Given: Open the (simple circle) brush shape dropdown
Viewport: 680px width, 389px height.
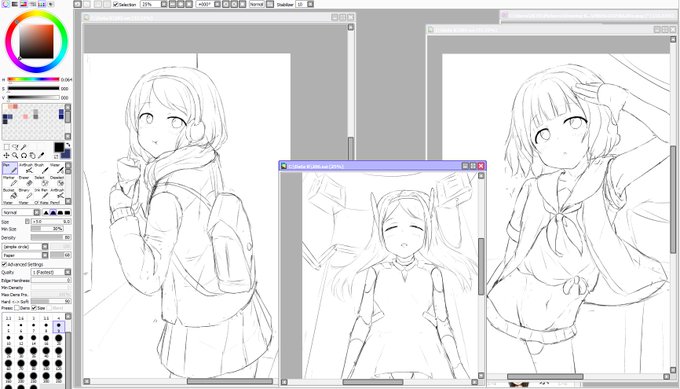Looking at the screenshot, I should [45, 246].
